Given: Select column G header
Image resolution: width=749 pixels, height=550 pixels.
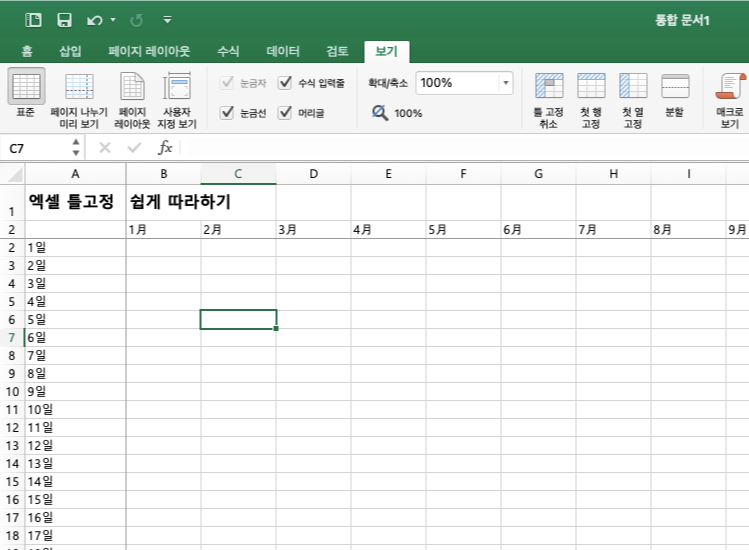Looking at the screenshot, I should (538, 174).
